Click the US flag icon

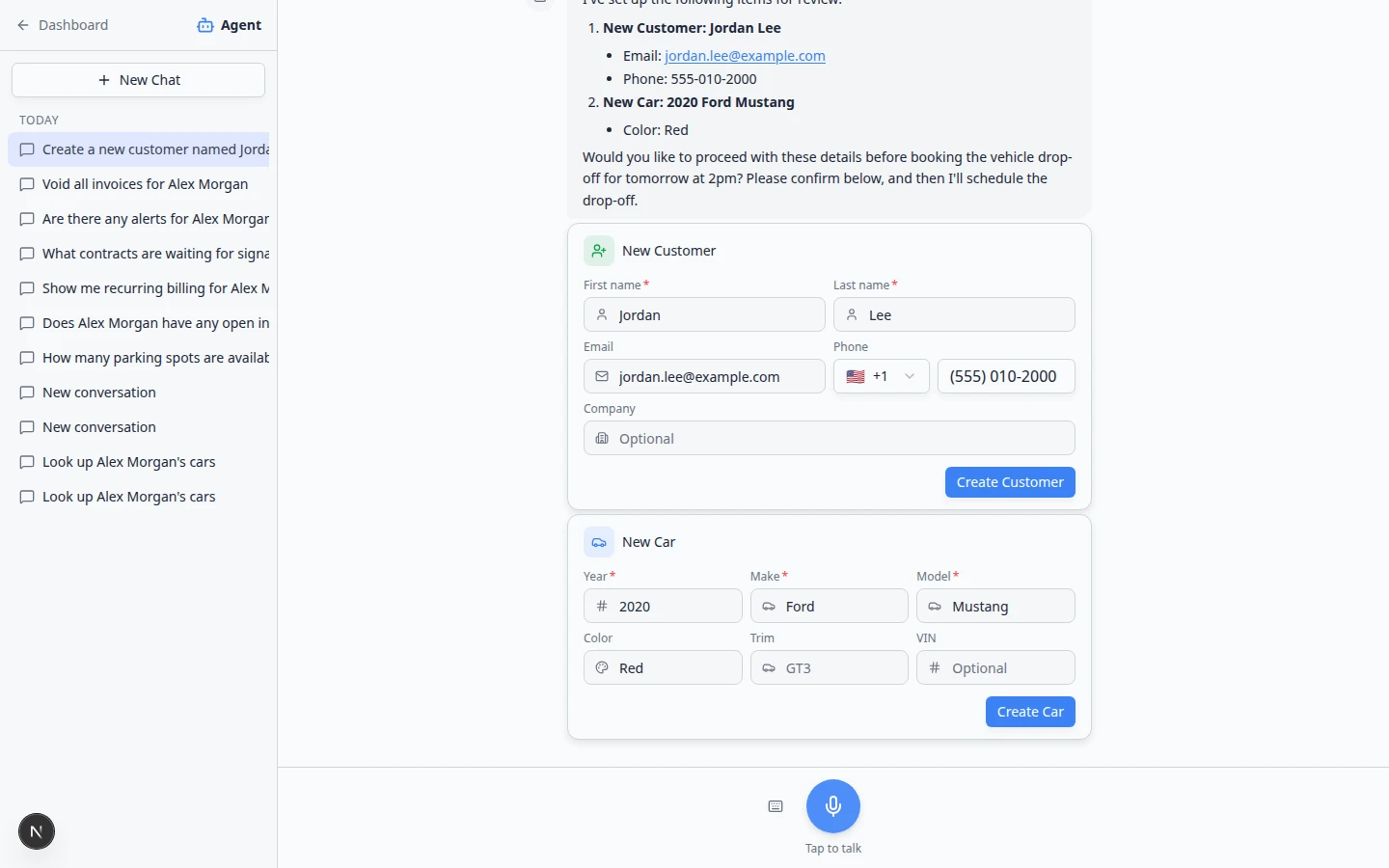tap(856, 377)
